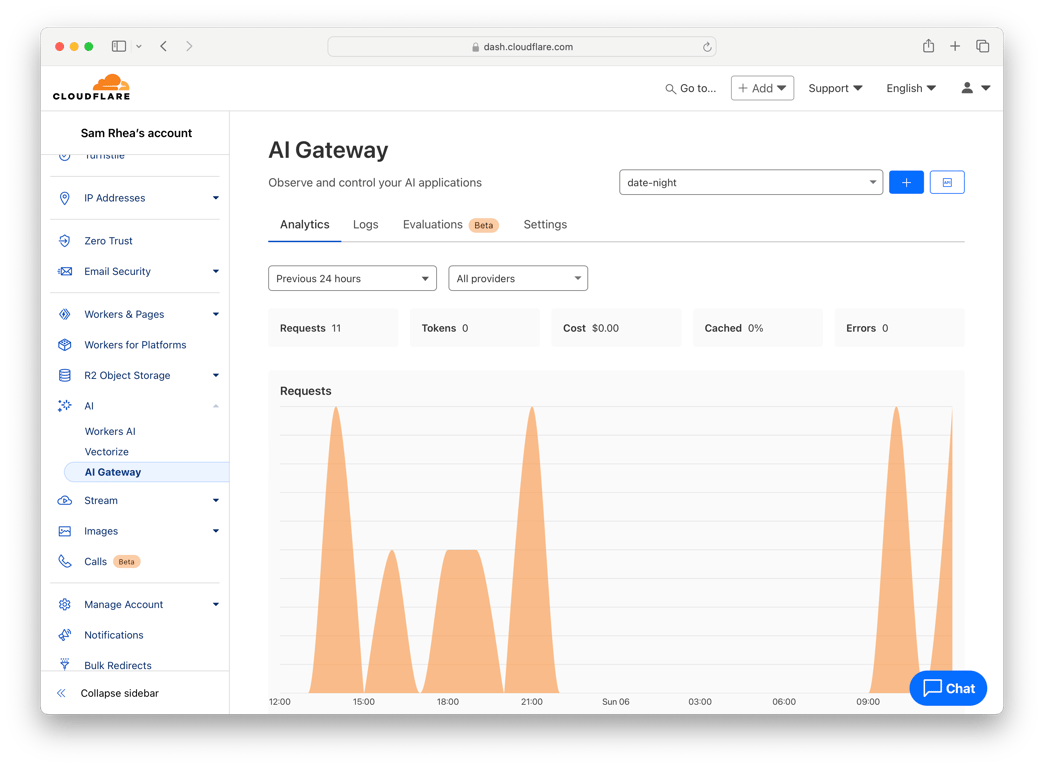Open the date-night gateway selector
Image resolution: width=1044 pixels, height=768 pixels.
pyautogui.click(x=750, y=182)
